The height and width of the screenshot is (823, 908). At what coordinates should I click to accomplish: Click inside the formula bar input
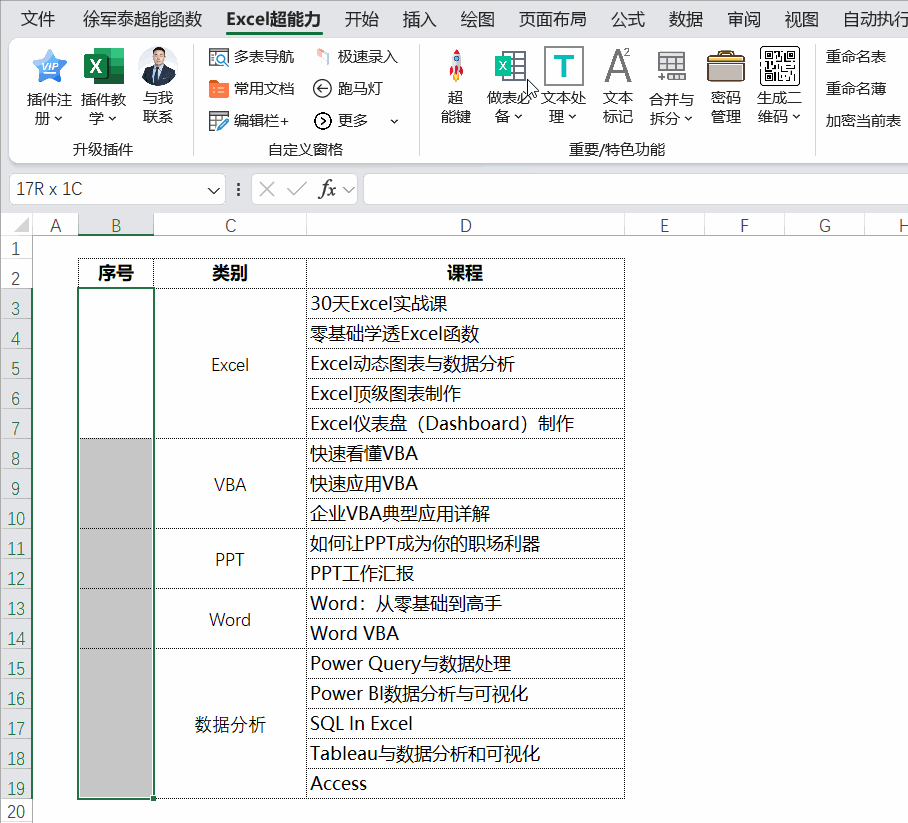click(x=635, y=189)
